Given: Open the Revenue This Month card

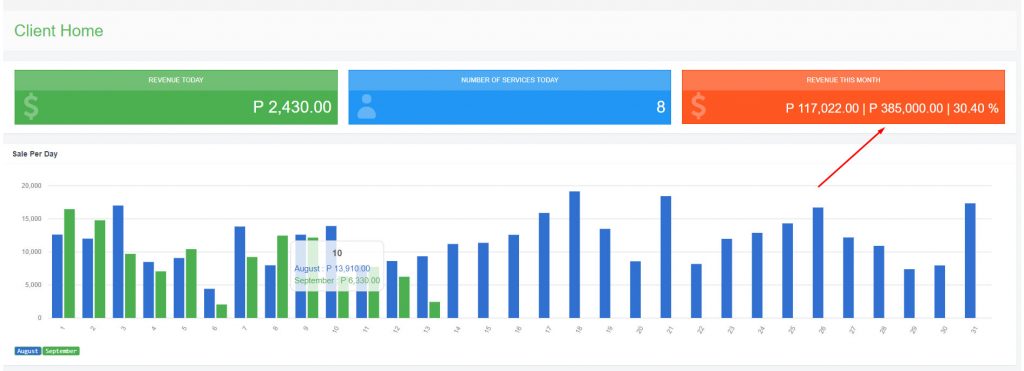Looking at the screenshot, I should (x=843, y=97).
